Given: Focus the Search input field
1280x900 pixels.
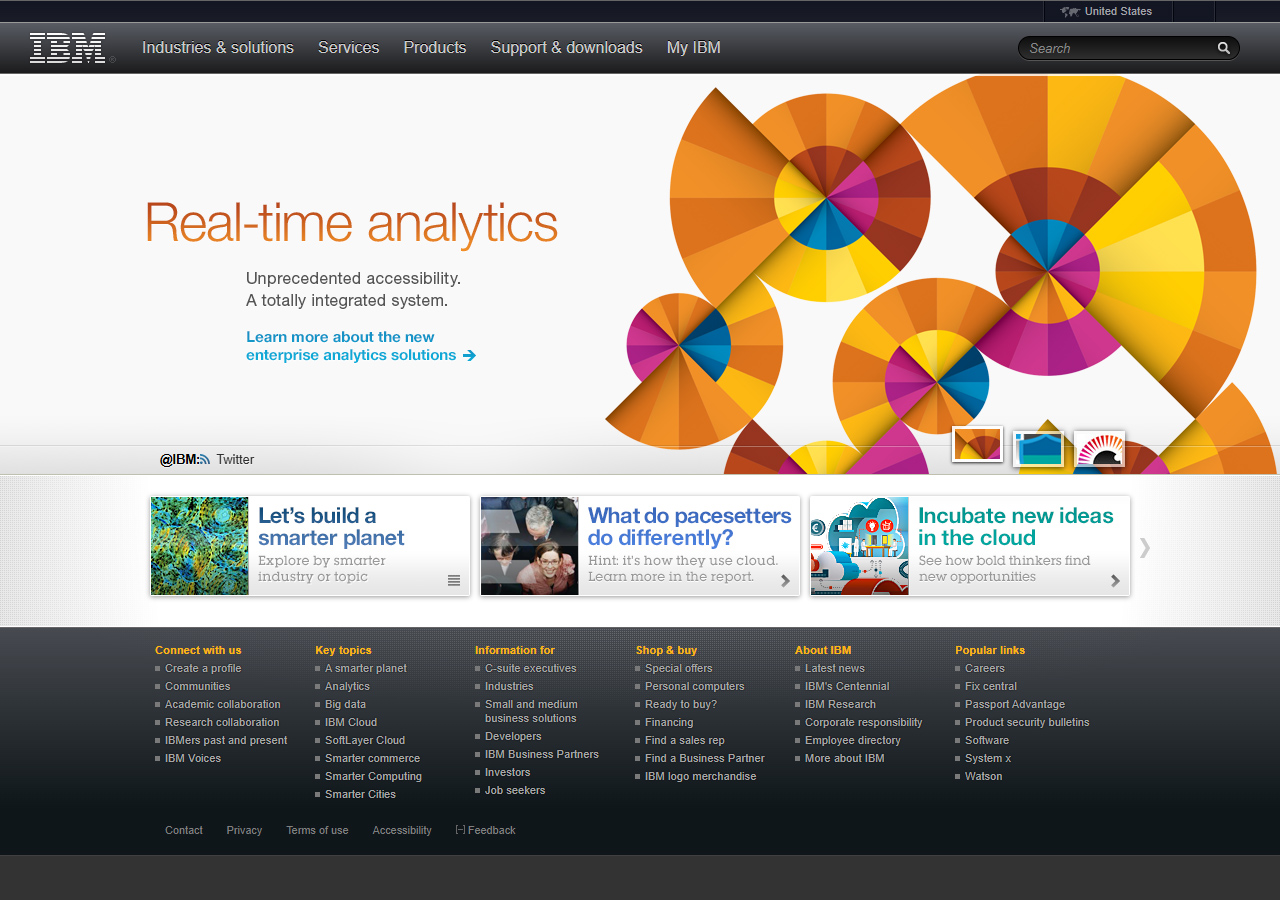Looking at the screenshot, I should (x=1118, y=48).
